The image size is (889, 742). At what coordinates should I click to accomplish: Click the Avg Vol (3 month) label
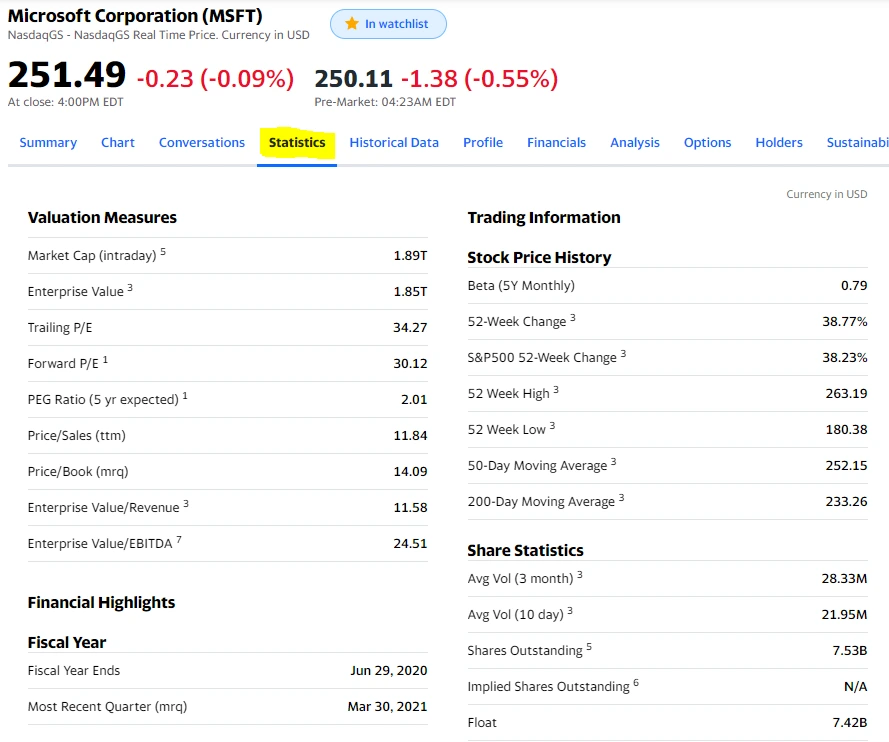tap(520, 579)
